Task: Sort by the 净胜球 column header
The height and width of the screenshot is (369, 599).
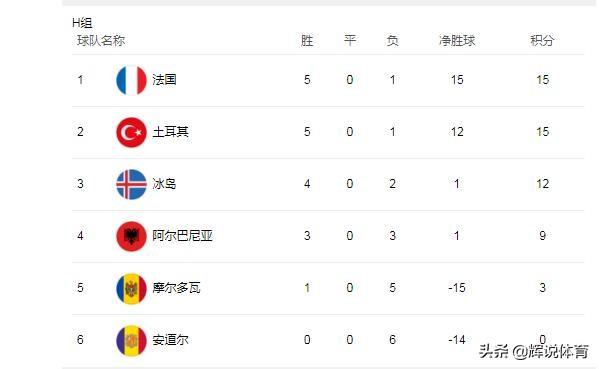Action: (457, 40)
